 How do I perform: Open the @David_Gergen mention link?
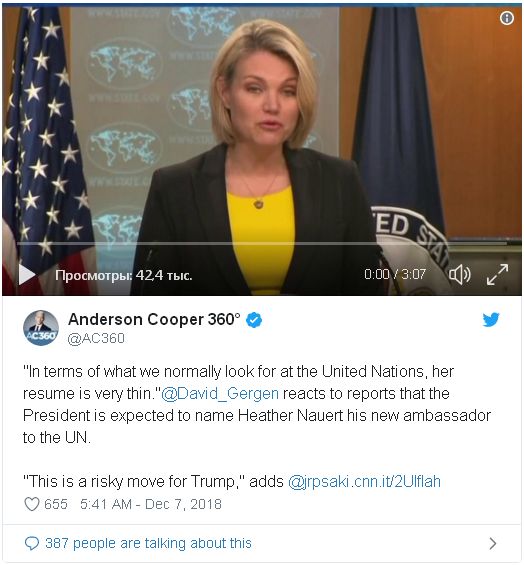point(220,393)
